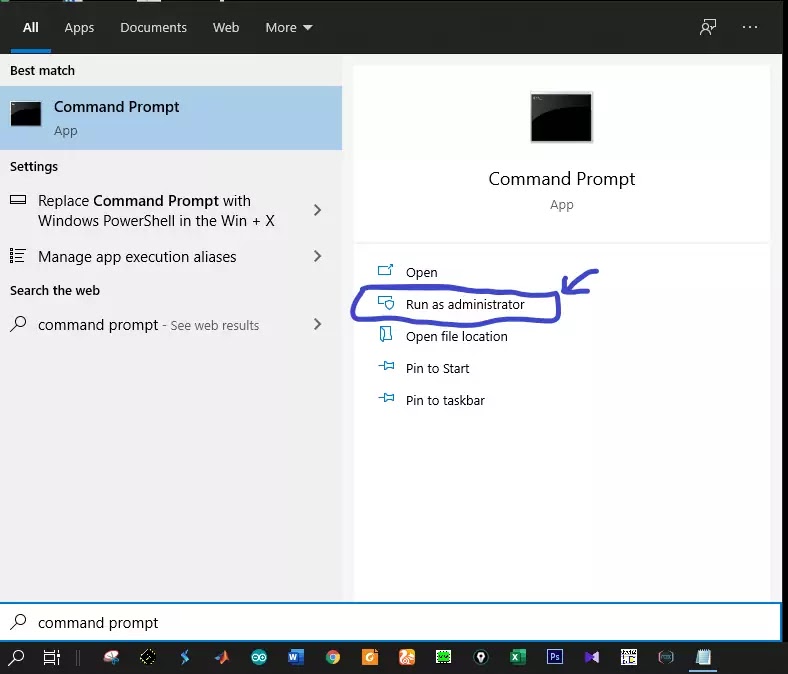Expand arrow for Manage app execution aliases
The width and height of the screenshot is (788, 674).
[x=317, y=256]
